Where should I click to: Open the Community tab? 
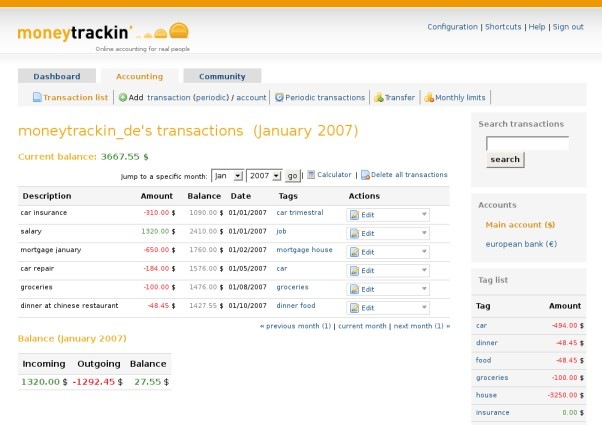(x=222, y=76)
